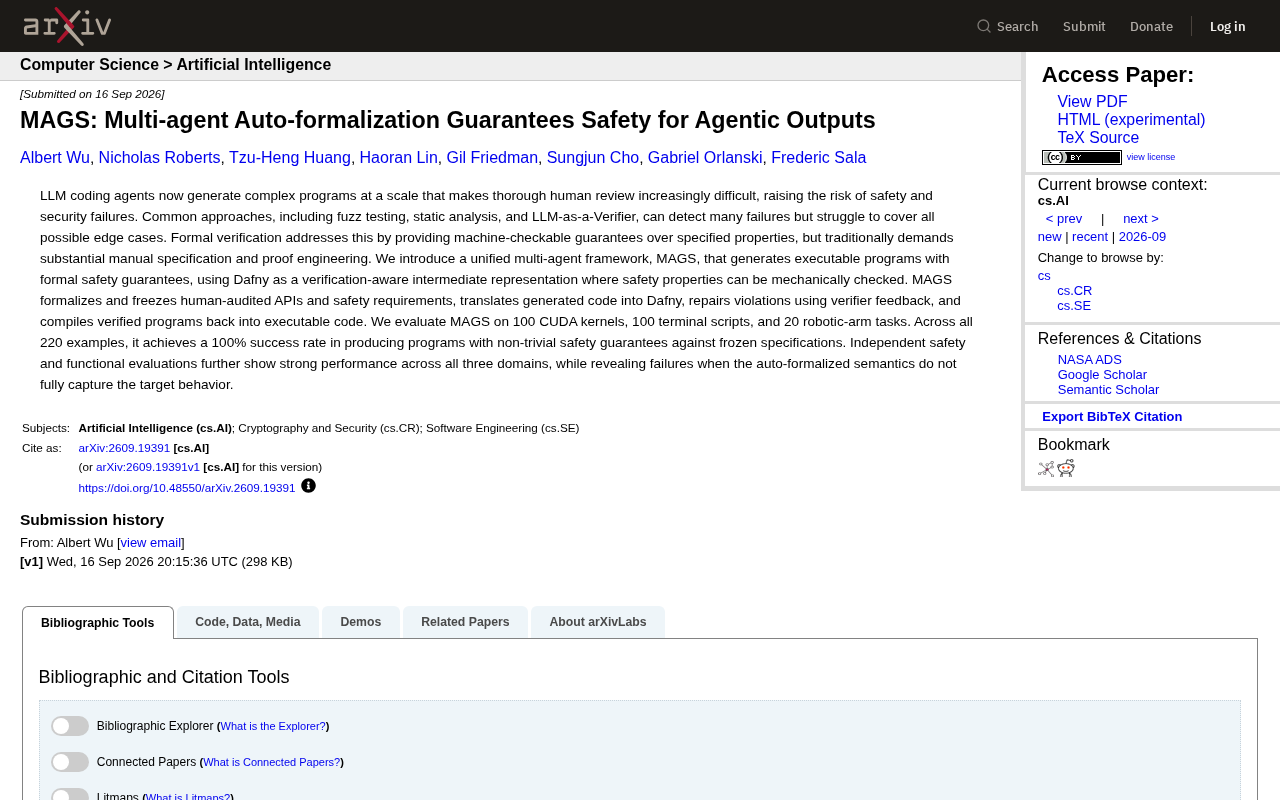The height and width of the screenshot is (800, 1280).
Task: Click Log in button
Action: click(1228, 26)
